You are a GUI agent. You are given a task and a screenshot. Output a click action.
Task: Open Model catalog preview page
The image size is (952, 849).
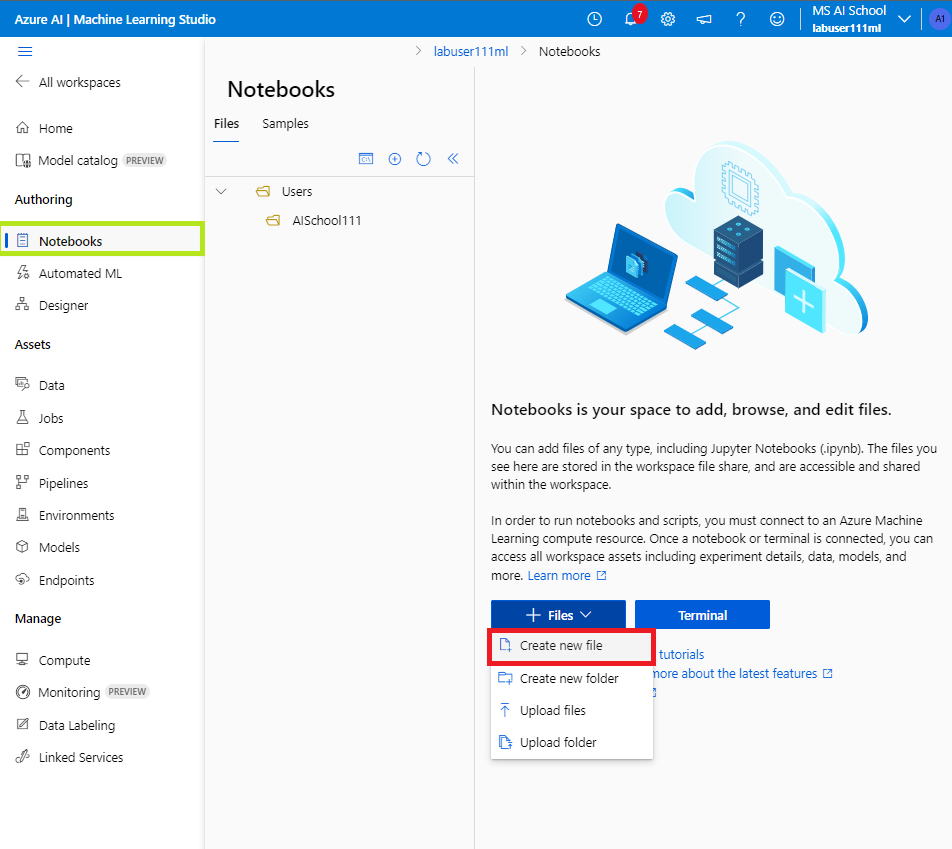(x=90, y=160)
